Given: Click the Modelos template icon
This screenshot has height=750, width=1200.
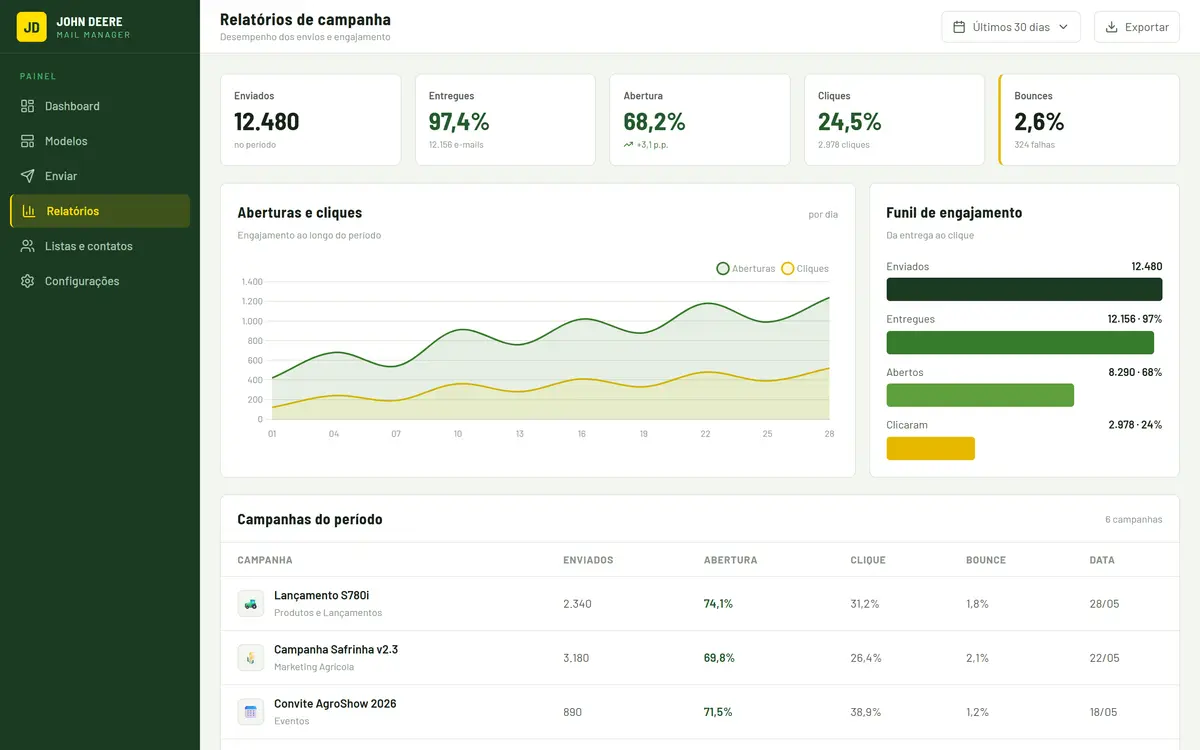Looking at the screenshot, I should 28,141.
